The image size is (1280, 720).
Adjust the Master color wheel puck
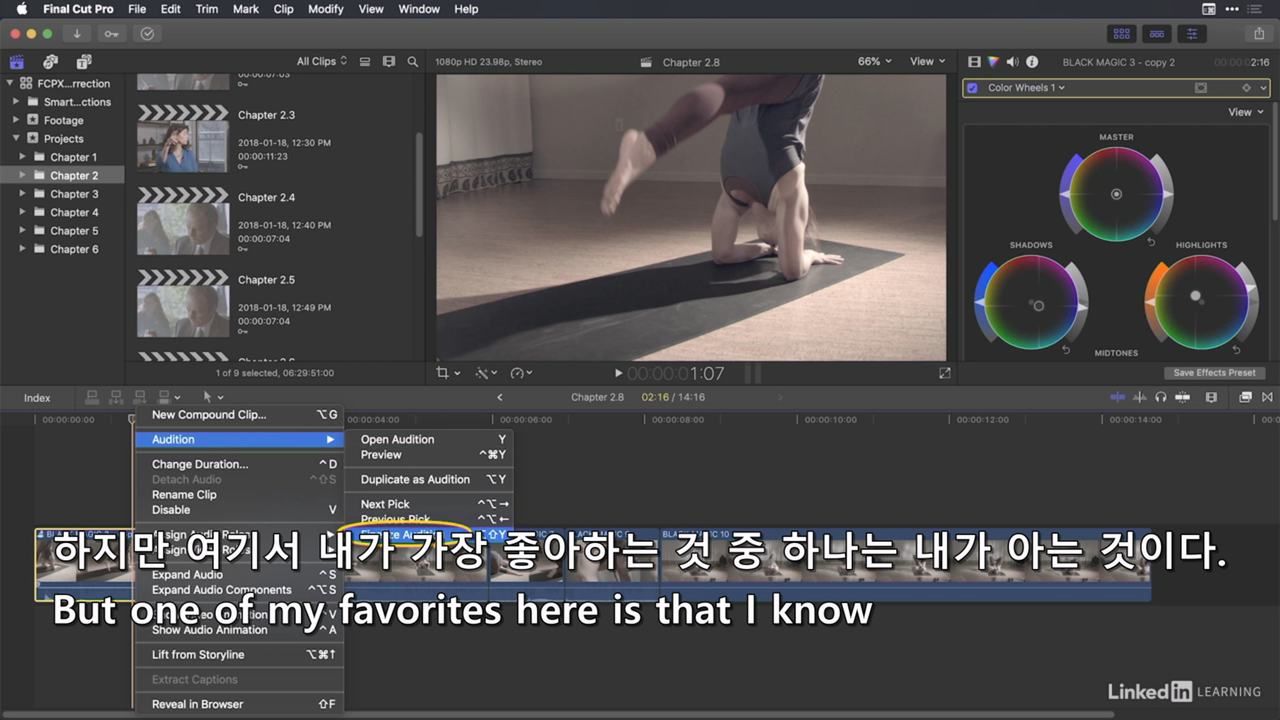(x=1116, y=194)
